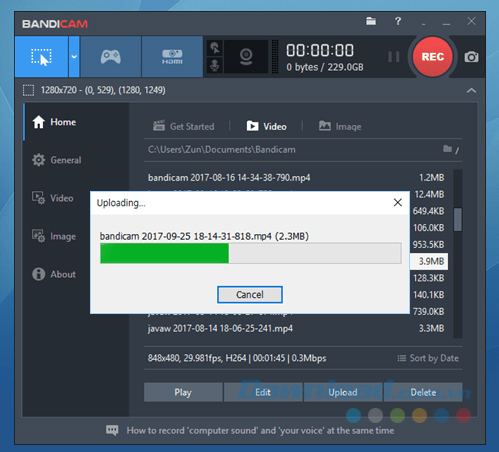499x452 pixels.
Task: Collapse the panel with the up chevron
Action: [471, 90]
